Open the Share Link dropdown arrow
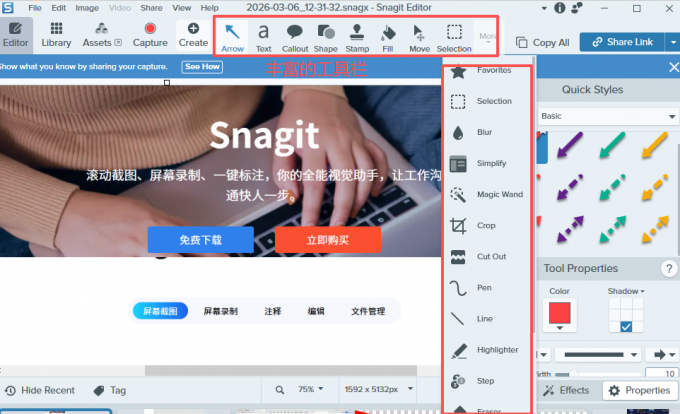Image resolution: width=680 pixels, height=414 pixels. [x=673, y=42]
